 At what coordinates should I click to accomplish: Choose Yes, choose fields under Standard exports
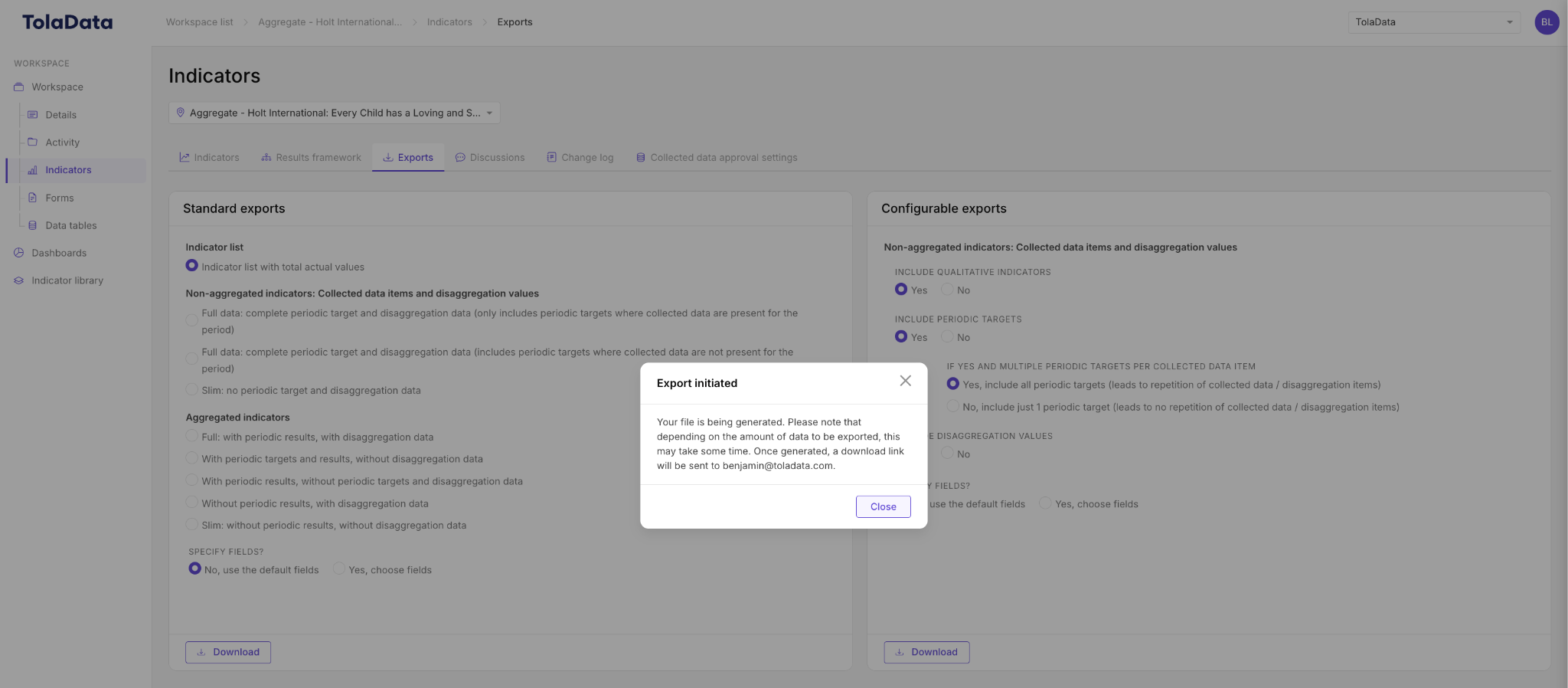pyautogui.click(x=339, y=568)
